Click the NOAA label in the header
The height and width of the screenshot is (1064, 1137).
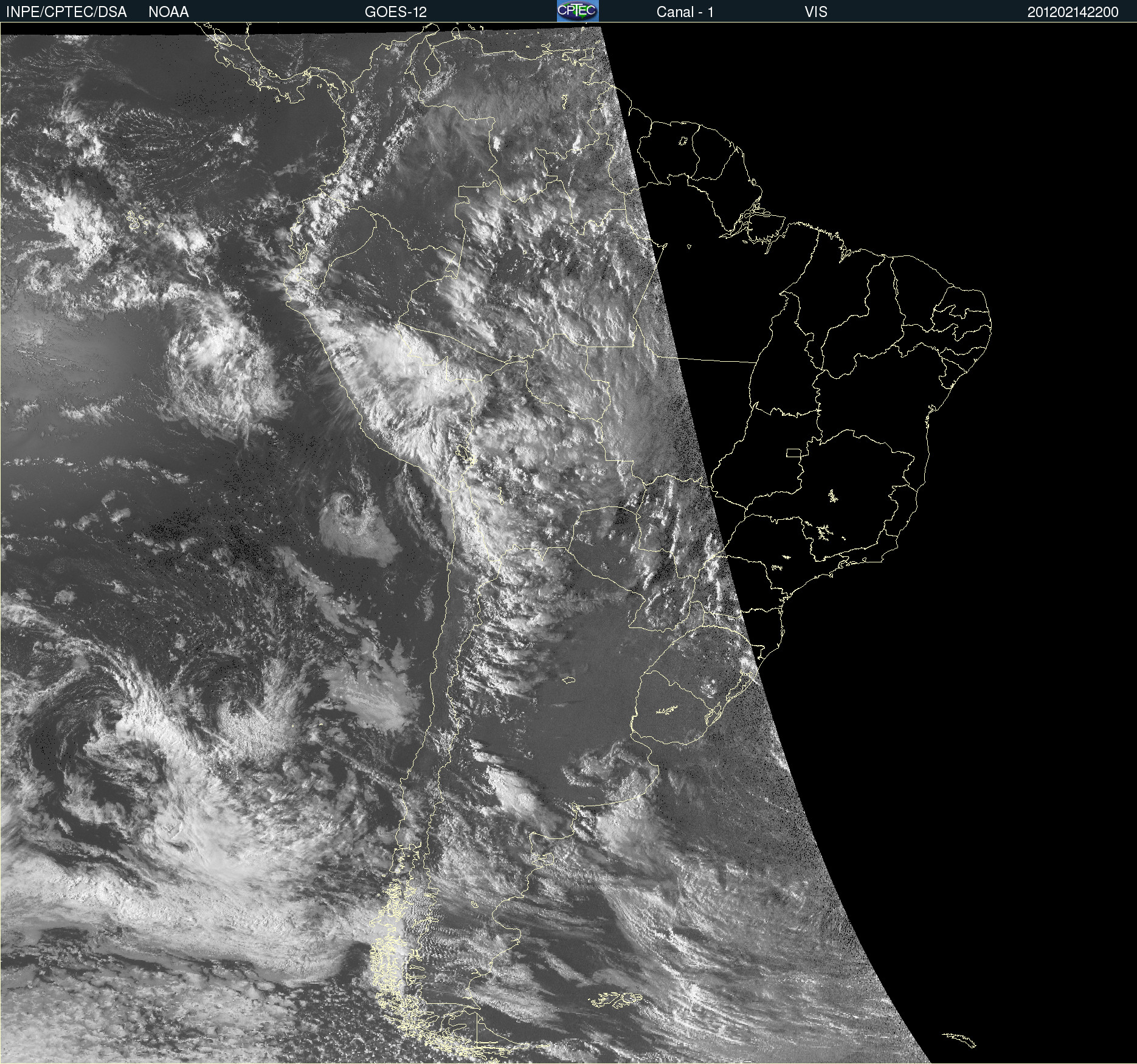[168, 12]
